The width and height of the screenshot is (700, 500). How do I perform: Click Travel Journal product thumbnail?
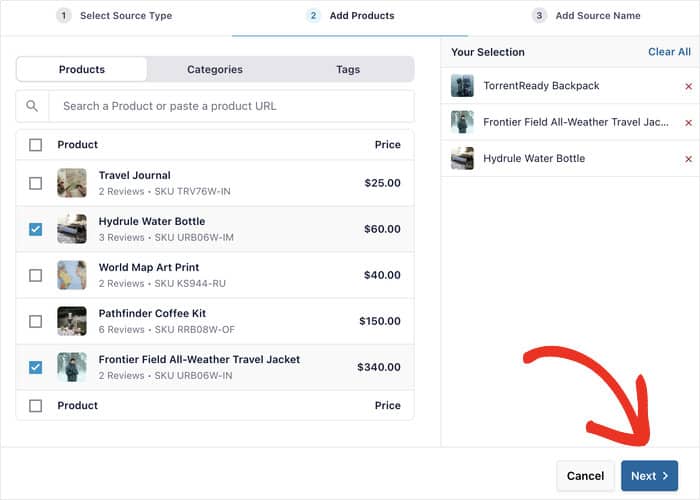pyautogui.click(x=72, y=183)
